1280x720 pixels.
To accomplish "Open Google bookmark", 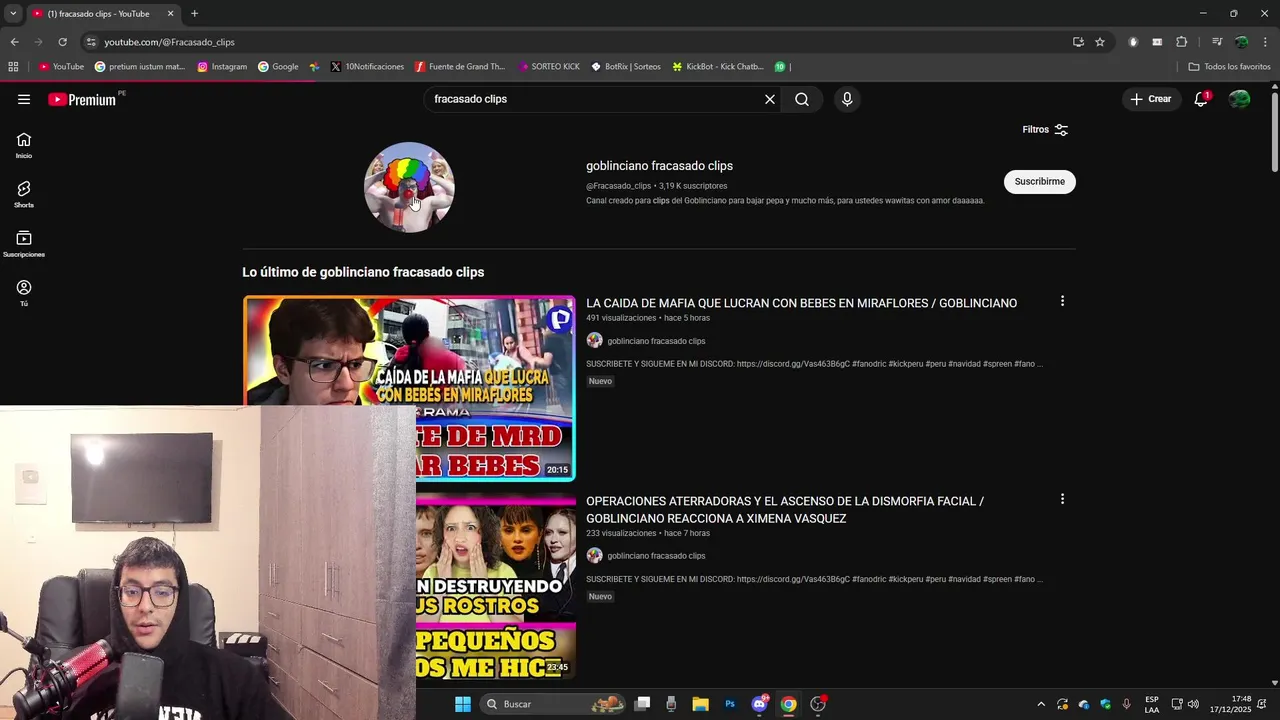I will (278, 67).
